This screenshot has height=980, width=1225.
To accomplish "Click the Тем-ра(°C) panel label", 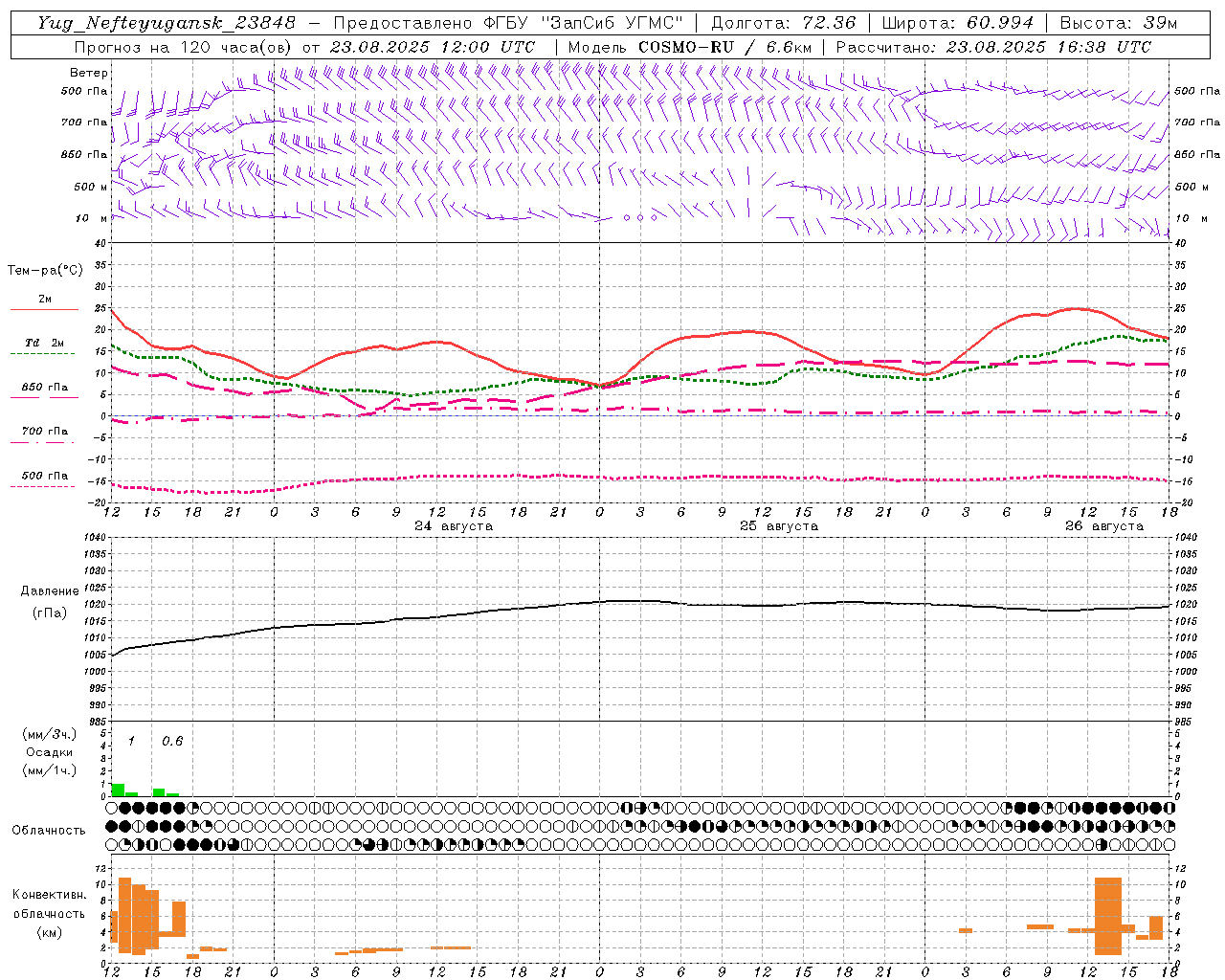I will point(44,271).
